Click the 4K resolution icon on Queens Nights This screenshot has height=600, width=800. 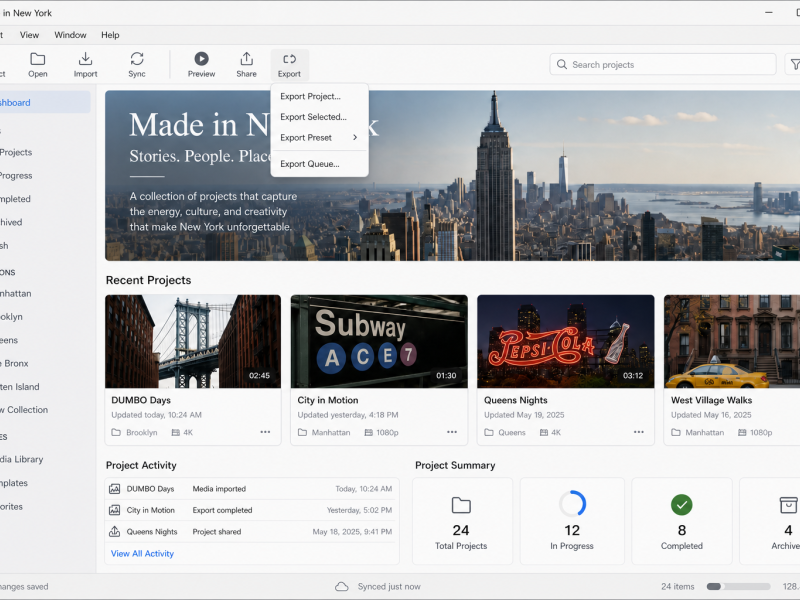click(544, 432)
